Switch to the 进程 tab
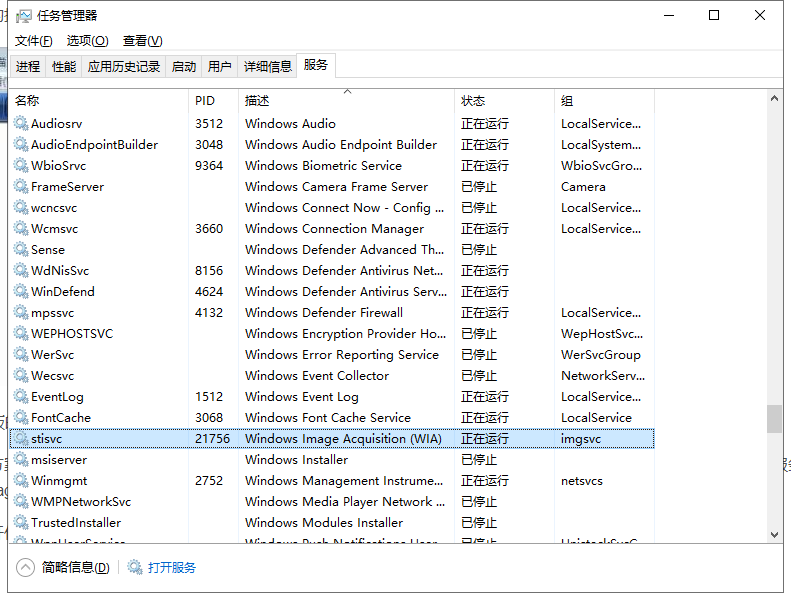This screenshot has height=600, width=791. [x=28, y=66]
